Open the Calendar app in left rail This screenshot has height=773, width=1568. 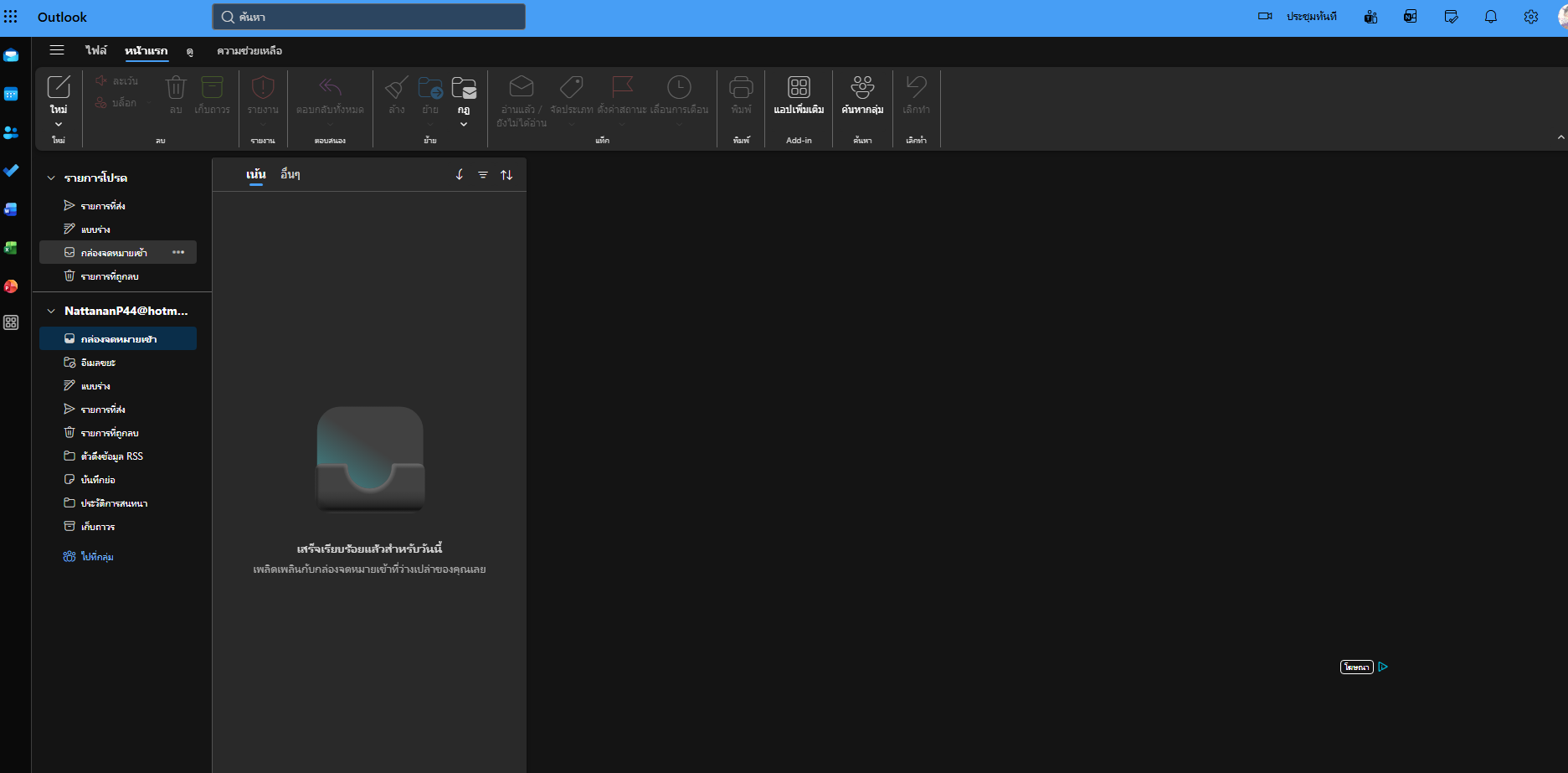pos(11,94)
